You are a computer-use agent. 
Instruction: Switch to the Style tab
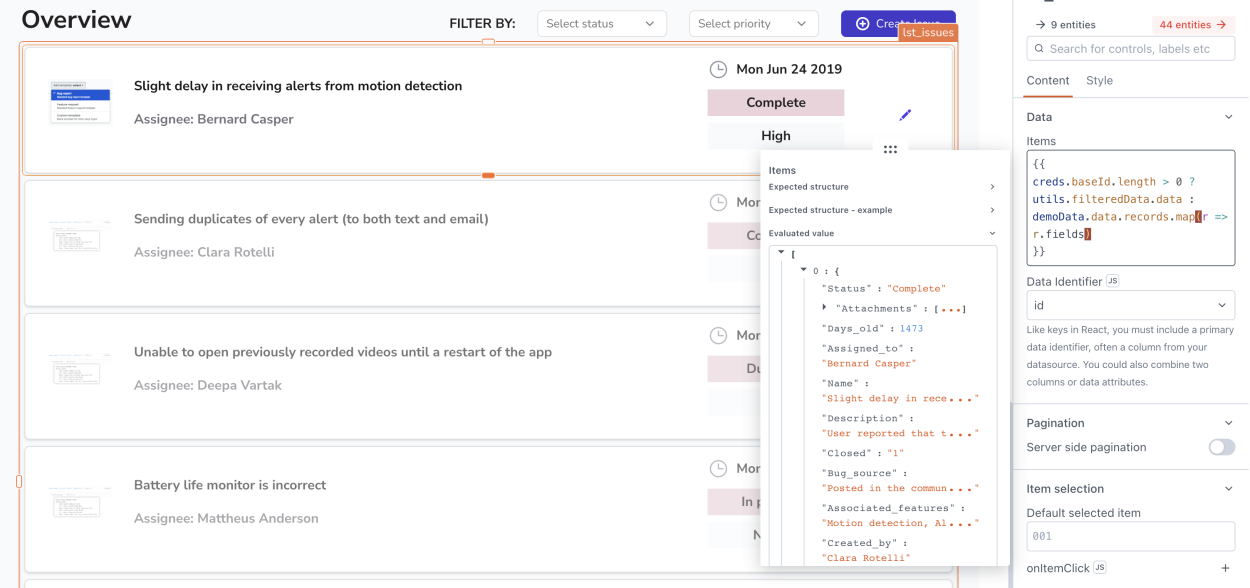point(1099,81)
